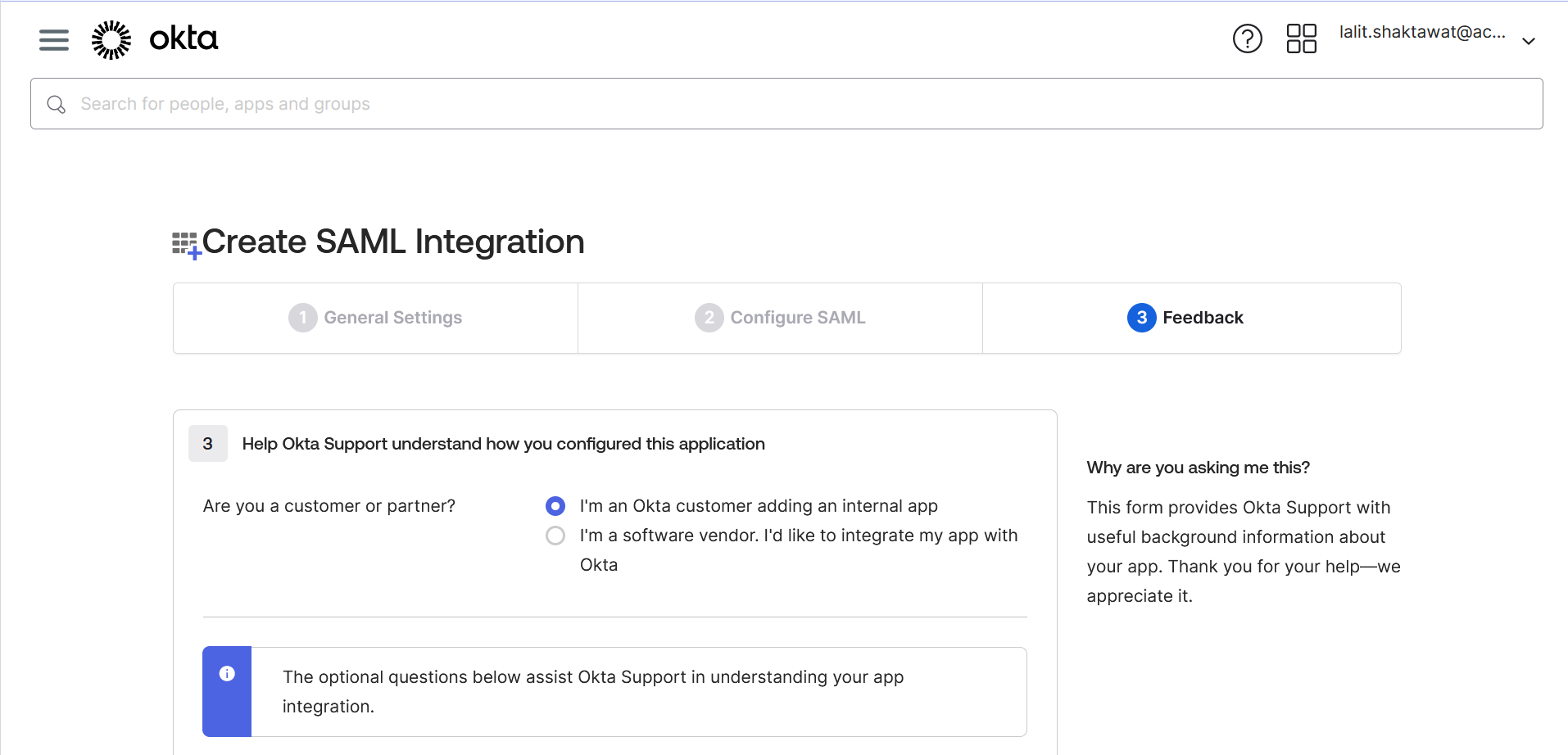Viewport: 1568px width, 755px height.
Task: Click the "Are you a customer or partner?" label
Action: pyautogui.click(x=329, y=506)
